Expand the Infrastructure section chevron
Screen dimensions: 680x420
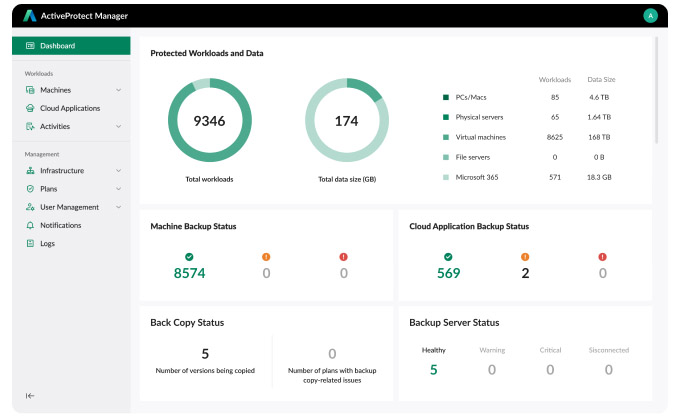click(x=119, y=171)
